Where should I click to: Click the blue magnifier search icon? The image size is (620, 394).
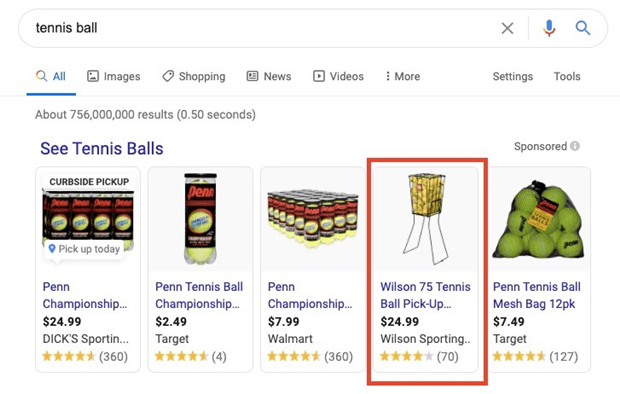tap(582, 28)
